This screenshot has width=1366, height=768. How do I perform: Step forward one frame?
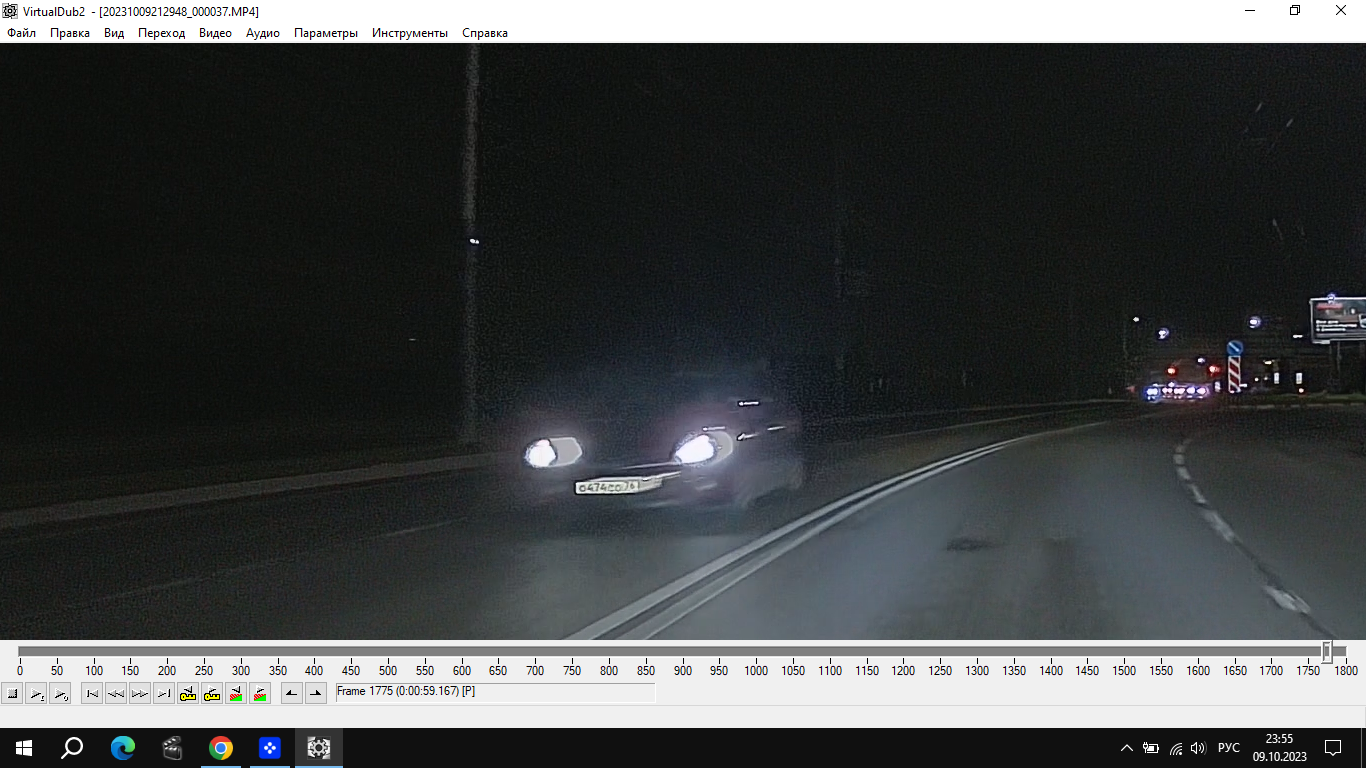coord(140,693)
